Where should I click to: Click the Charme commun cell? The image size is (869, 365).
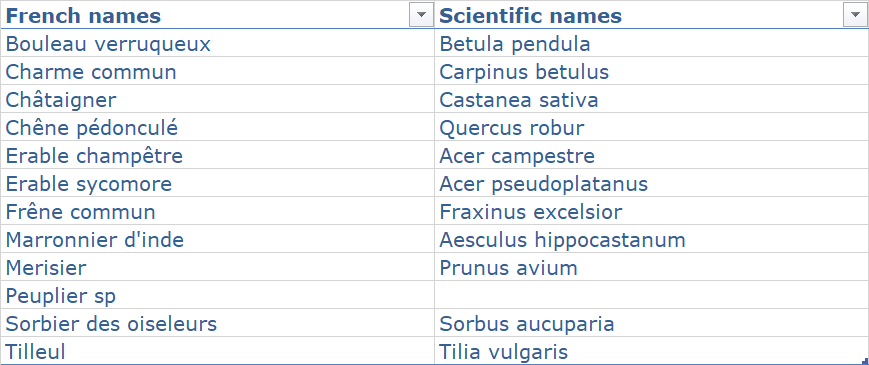pyautogui.click(x=217, y=71)
